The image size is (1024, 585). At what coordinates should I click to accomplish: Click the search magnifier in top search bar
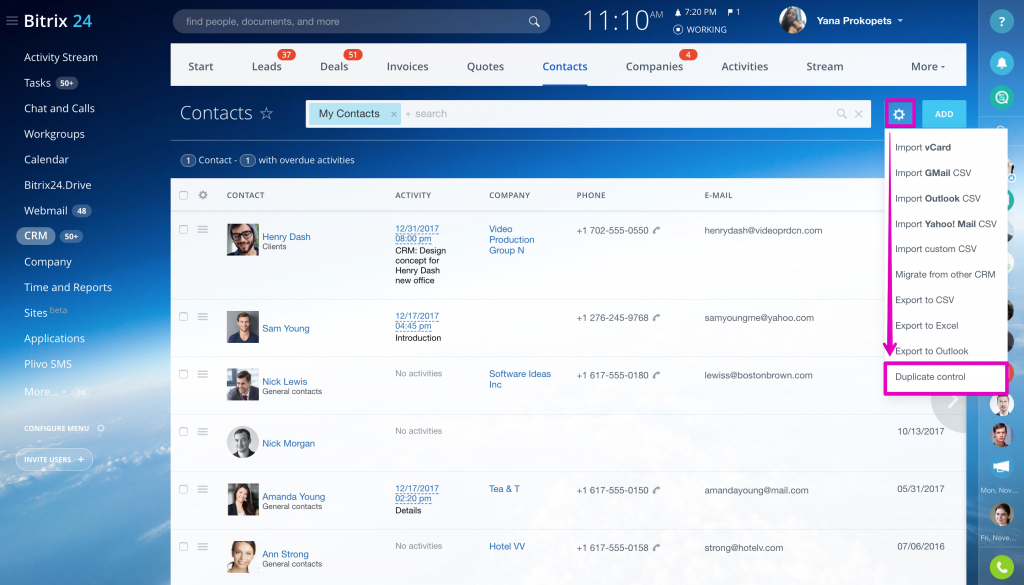pyautogui.click(x=534, y=22)
